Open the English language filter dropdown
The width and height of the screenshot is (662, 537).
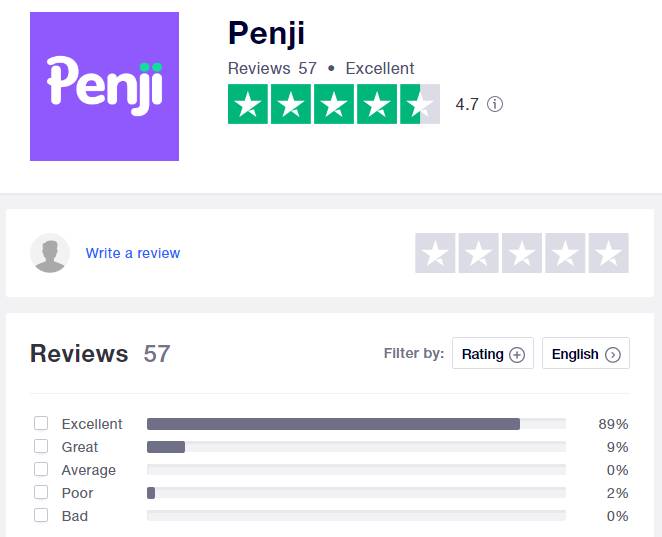586,353
